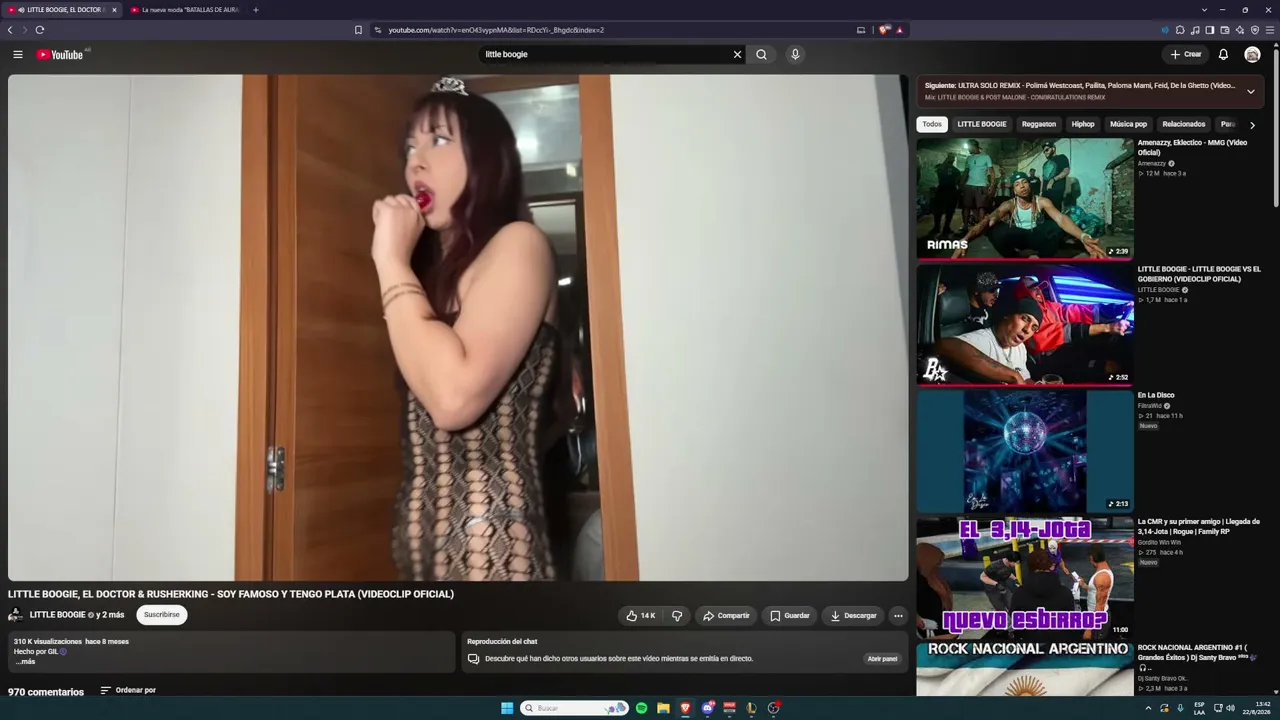
Task: Open the Little Boogie vs El Gobierno thumbnail
Action: click(1025, 324)
